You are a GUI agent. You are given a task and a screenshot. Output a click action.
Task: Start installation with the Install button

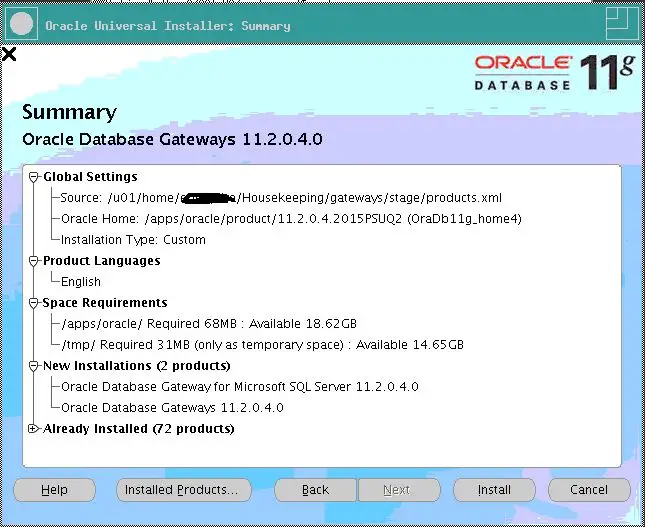coord(494,490)
